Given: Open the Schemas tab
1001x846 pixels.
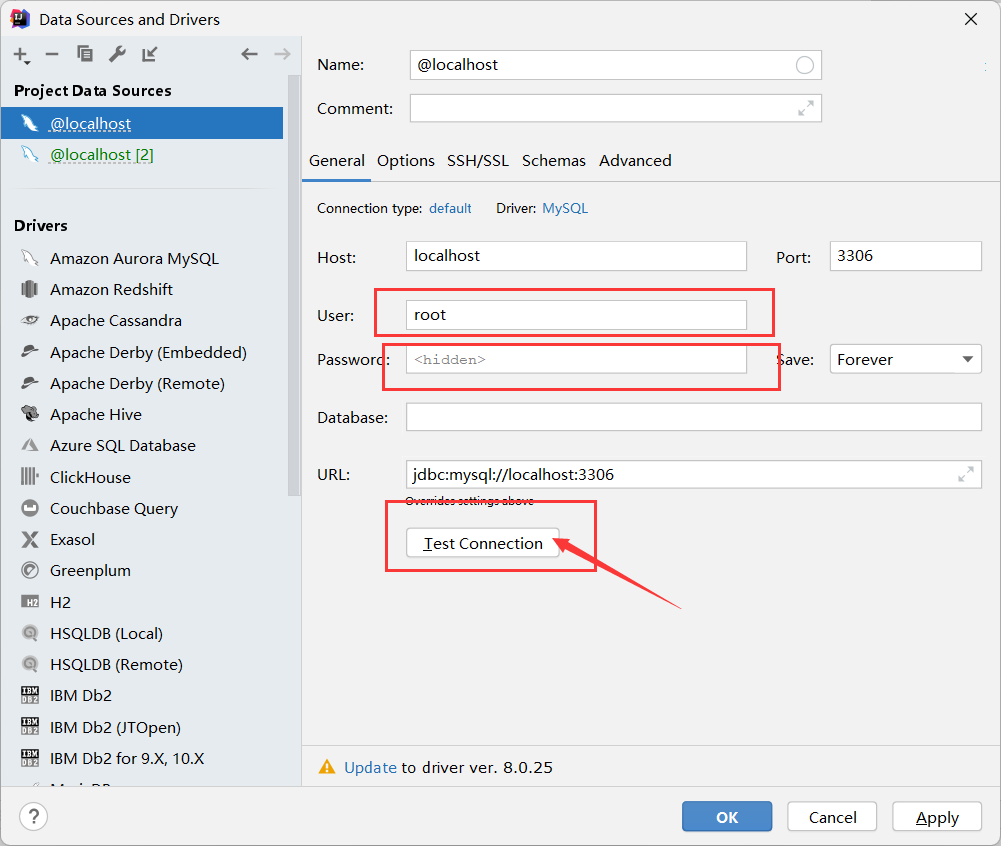Looking at the screenshot, I should [x=553, y=161].
